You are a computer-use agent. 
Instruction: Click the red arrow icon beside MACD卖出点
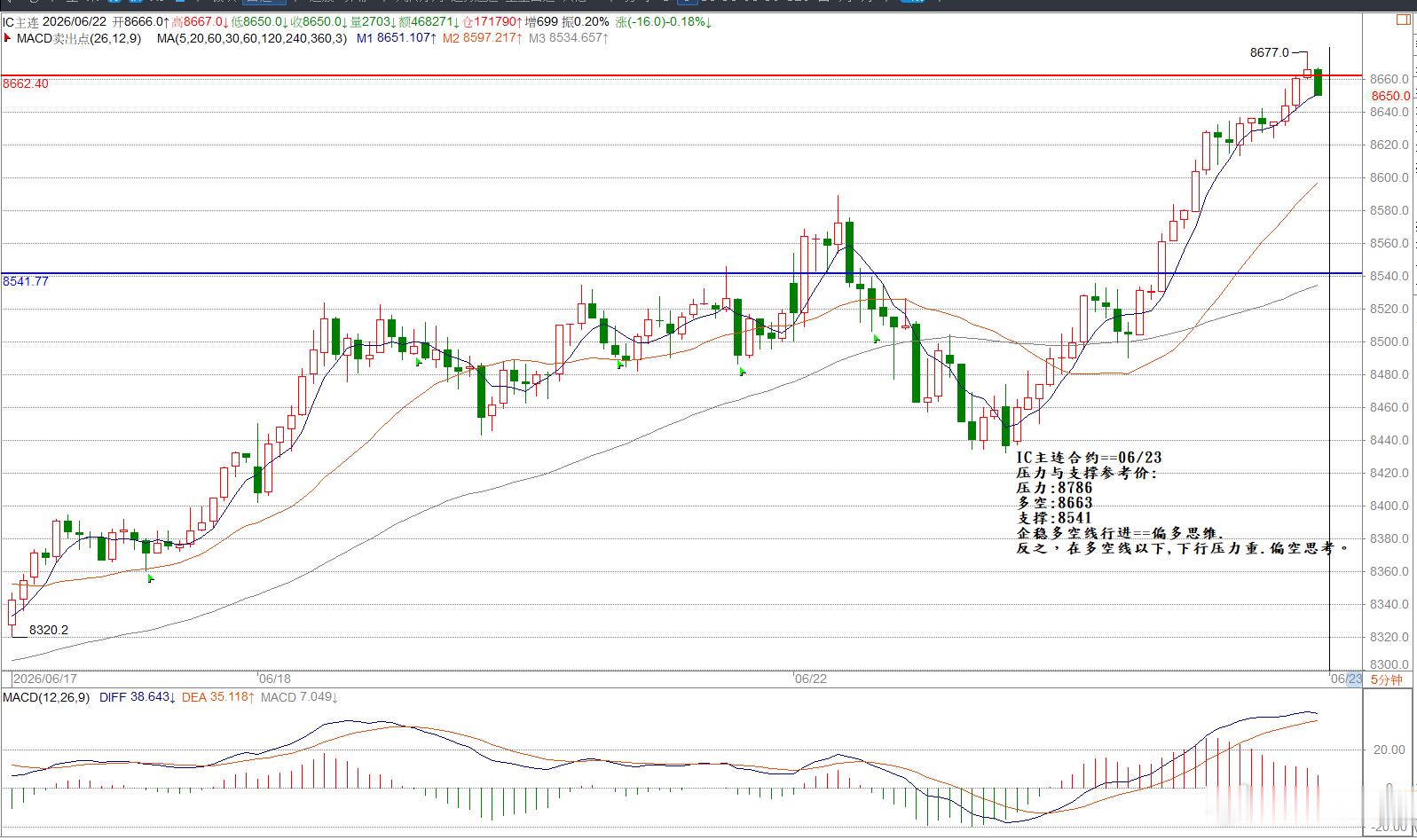7,38
